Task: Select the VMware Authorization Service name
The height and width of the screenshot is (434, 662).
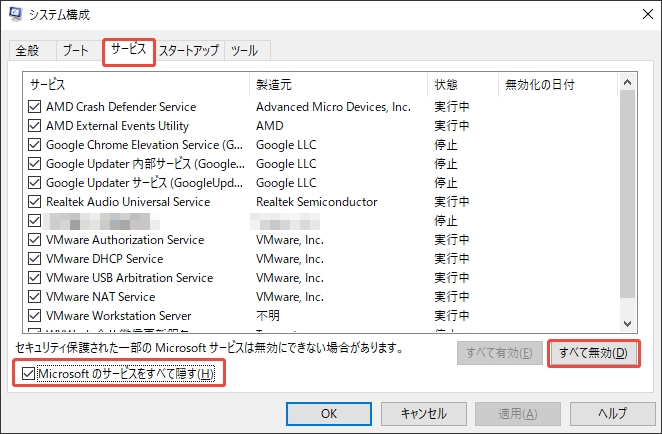Action: 125,240
